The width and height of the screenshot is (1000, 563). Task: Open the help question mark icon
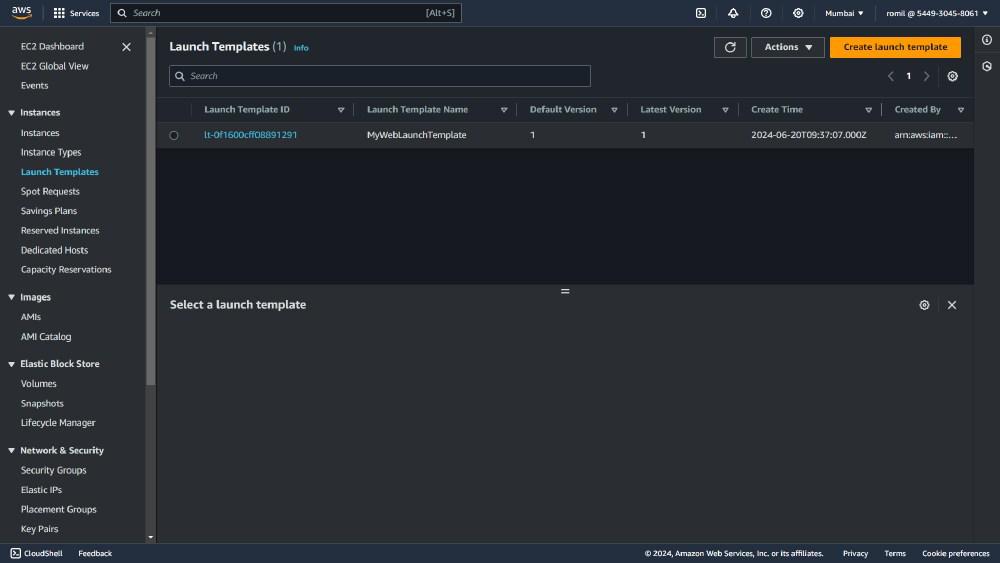click(766, 13)
